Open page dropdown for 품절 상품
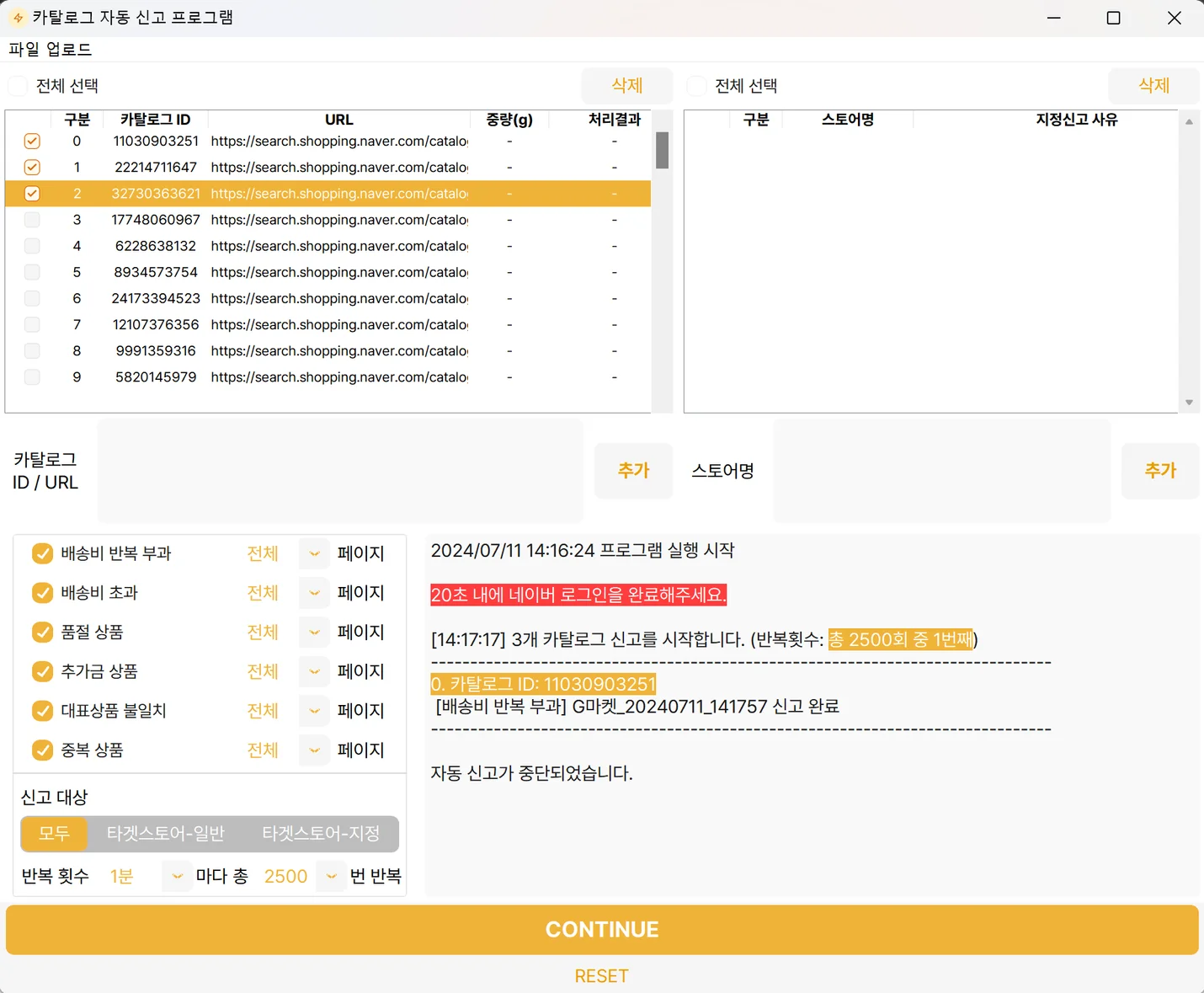Image resolution: width=1204 pixels, height=993 pixels. tap(314, 632)
